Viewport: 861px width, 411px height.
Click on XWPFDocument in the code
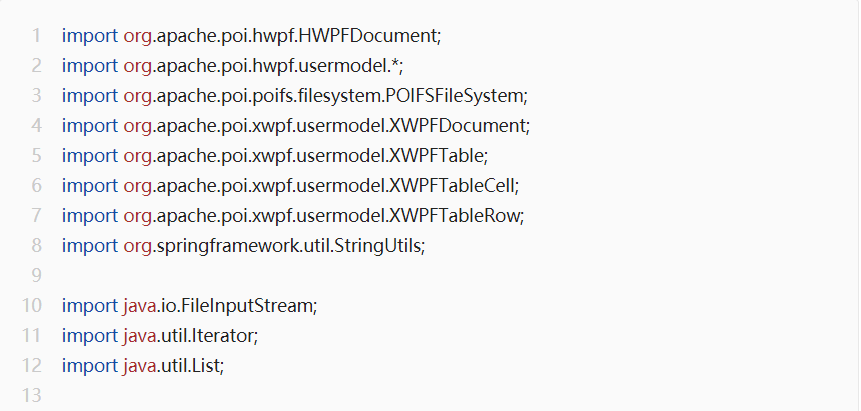click(x=457, y=126)
